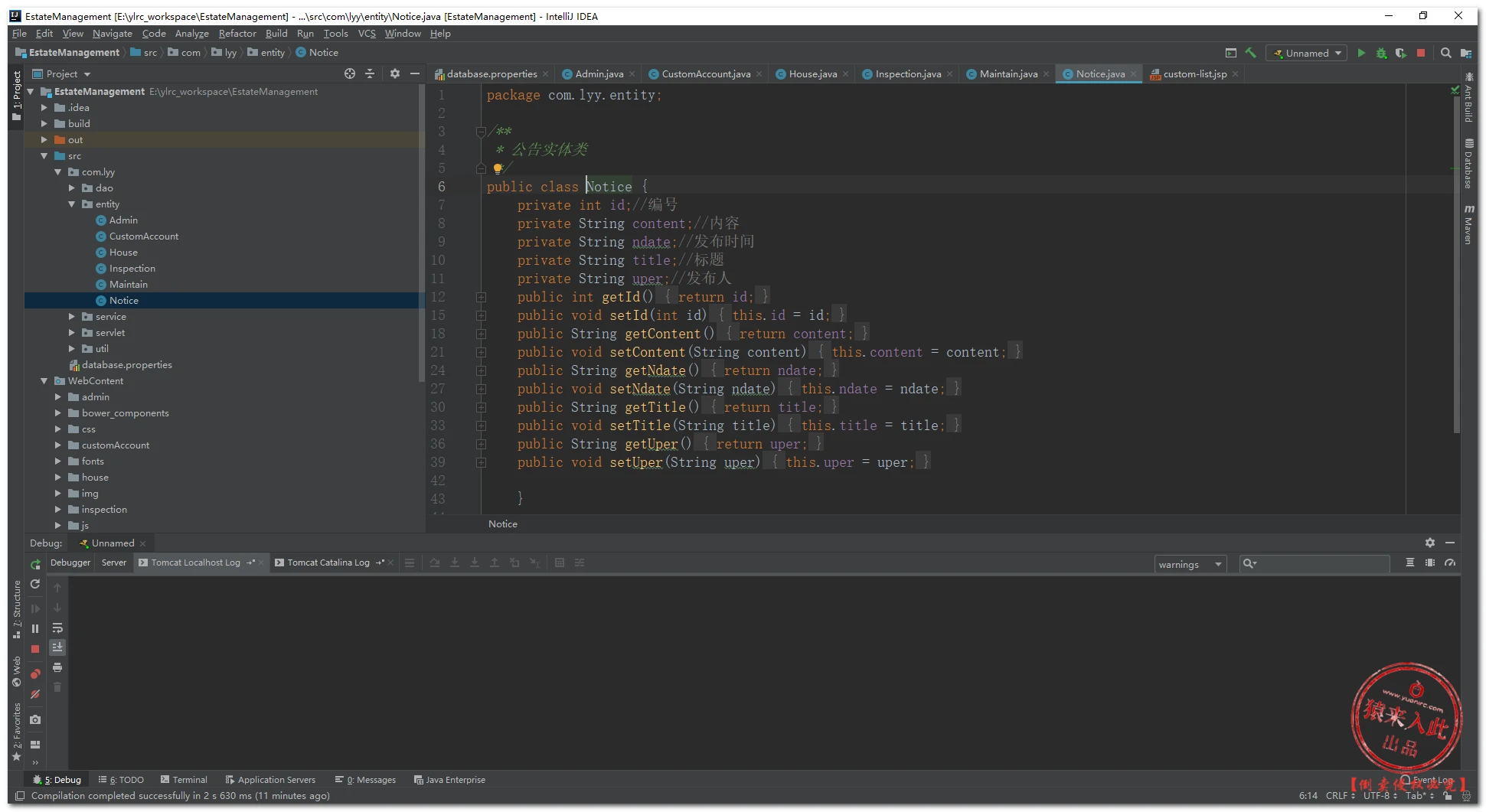This screenshot has width=1486, height=812.
Task: Open Search Everywhere magnifier icon
Action: pyautogui.click(x=1445, y=53)
